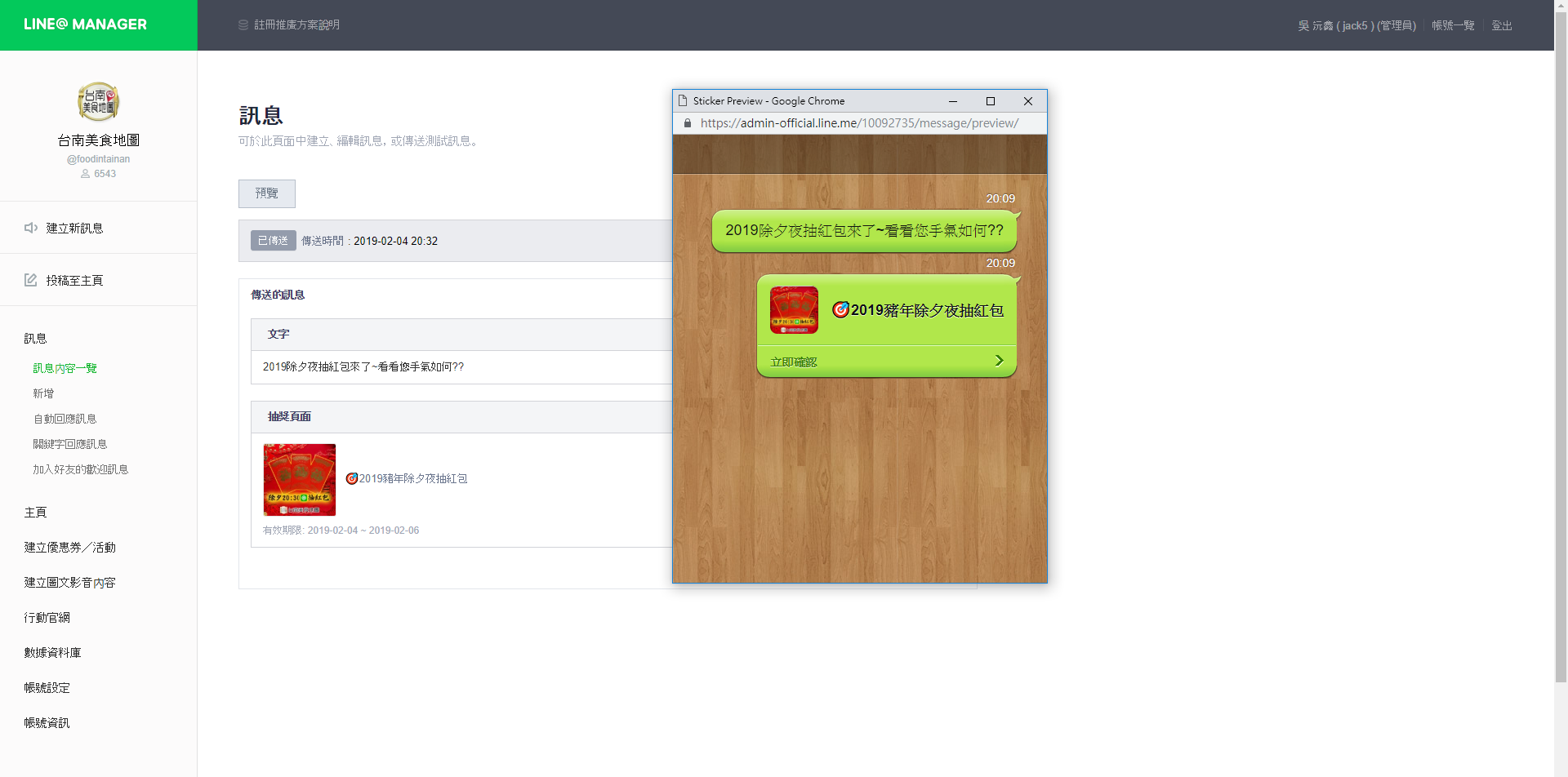Click the message text in the 文字 box

(363, 366)
